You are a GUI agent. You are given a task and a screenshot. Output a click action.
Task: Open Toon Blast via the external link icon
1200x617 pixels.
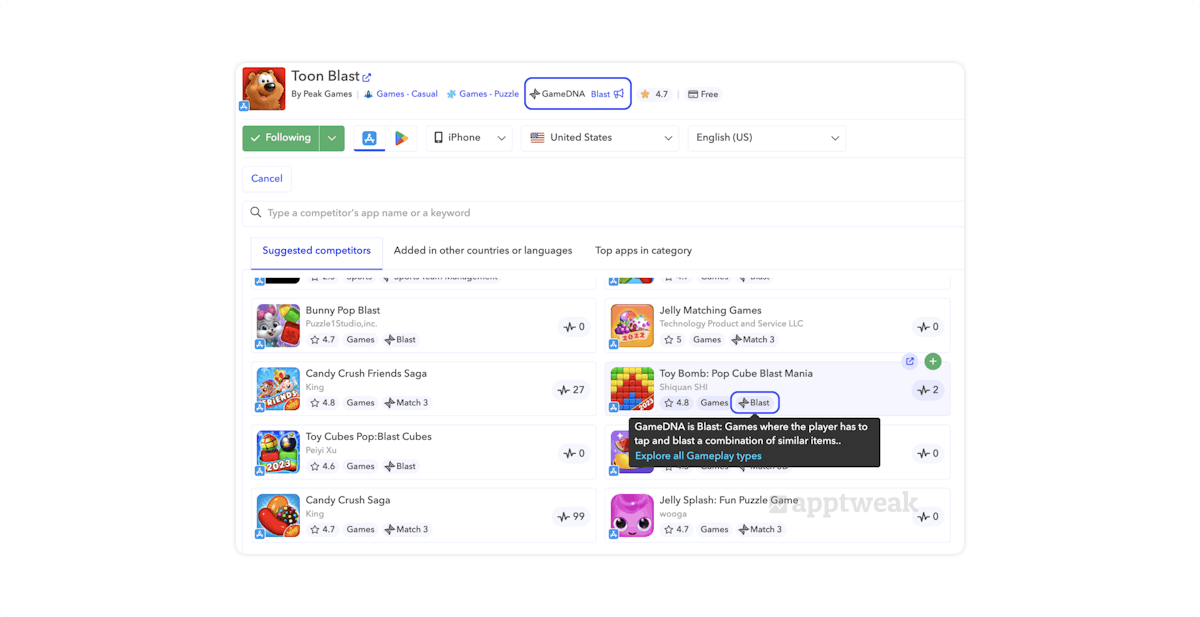click(367, 75)
